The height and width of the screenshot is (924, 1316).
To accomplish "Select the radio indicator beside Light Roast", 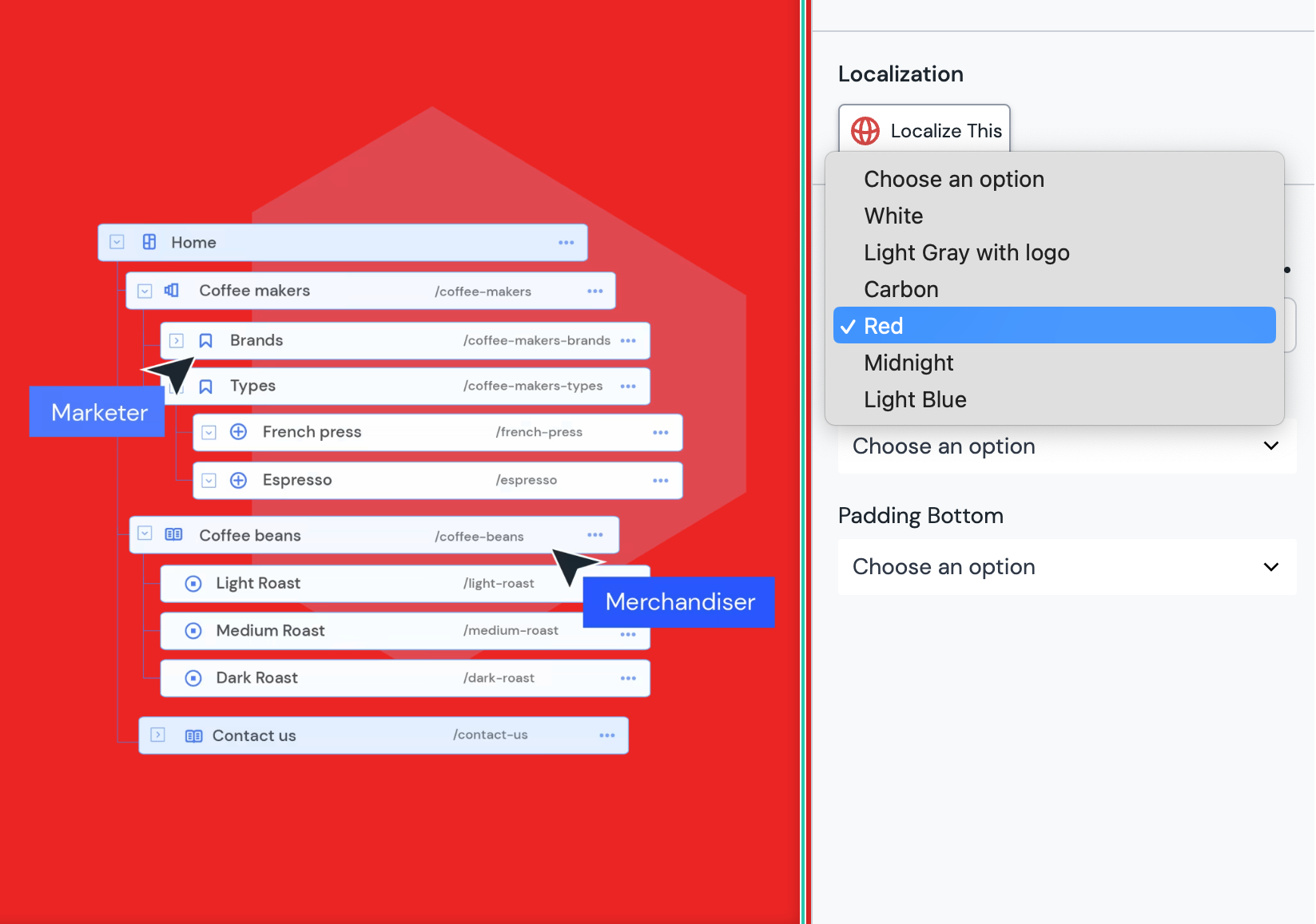I will pyautogui.click(x=192, y=583).
